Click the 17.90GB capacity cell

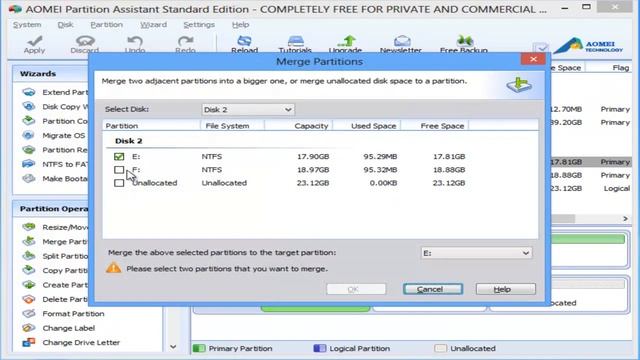(313, 156)
